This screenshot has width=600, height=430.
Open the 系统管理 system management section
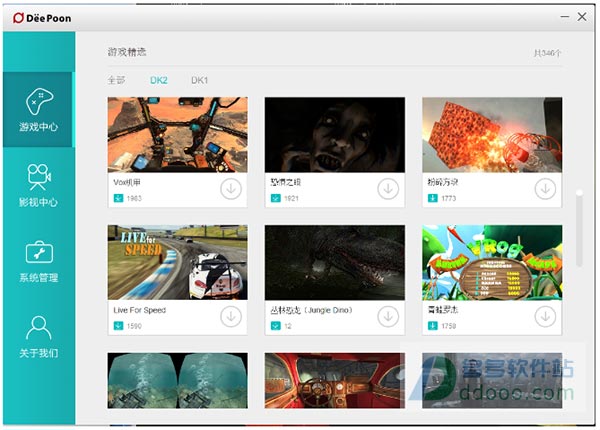coord(38,261)
